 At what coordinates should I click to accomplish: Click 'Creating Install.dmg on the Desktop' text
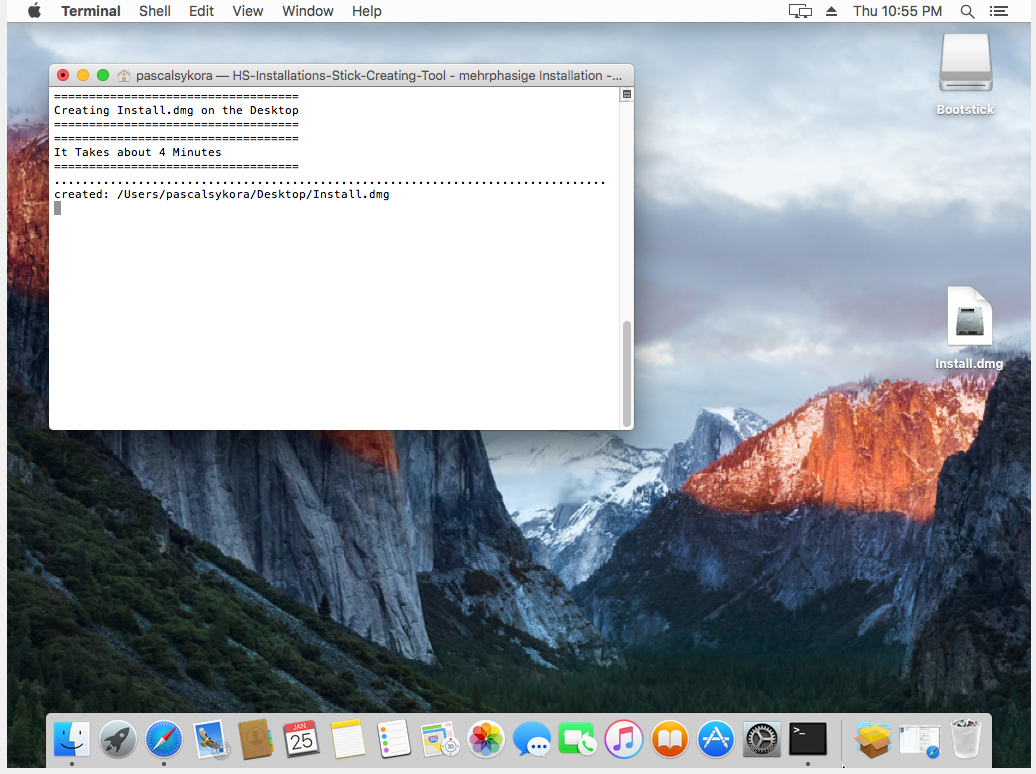(x=176, y=110)
